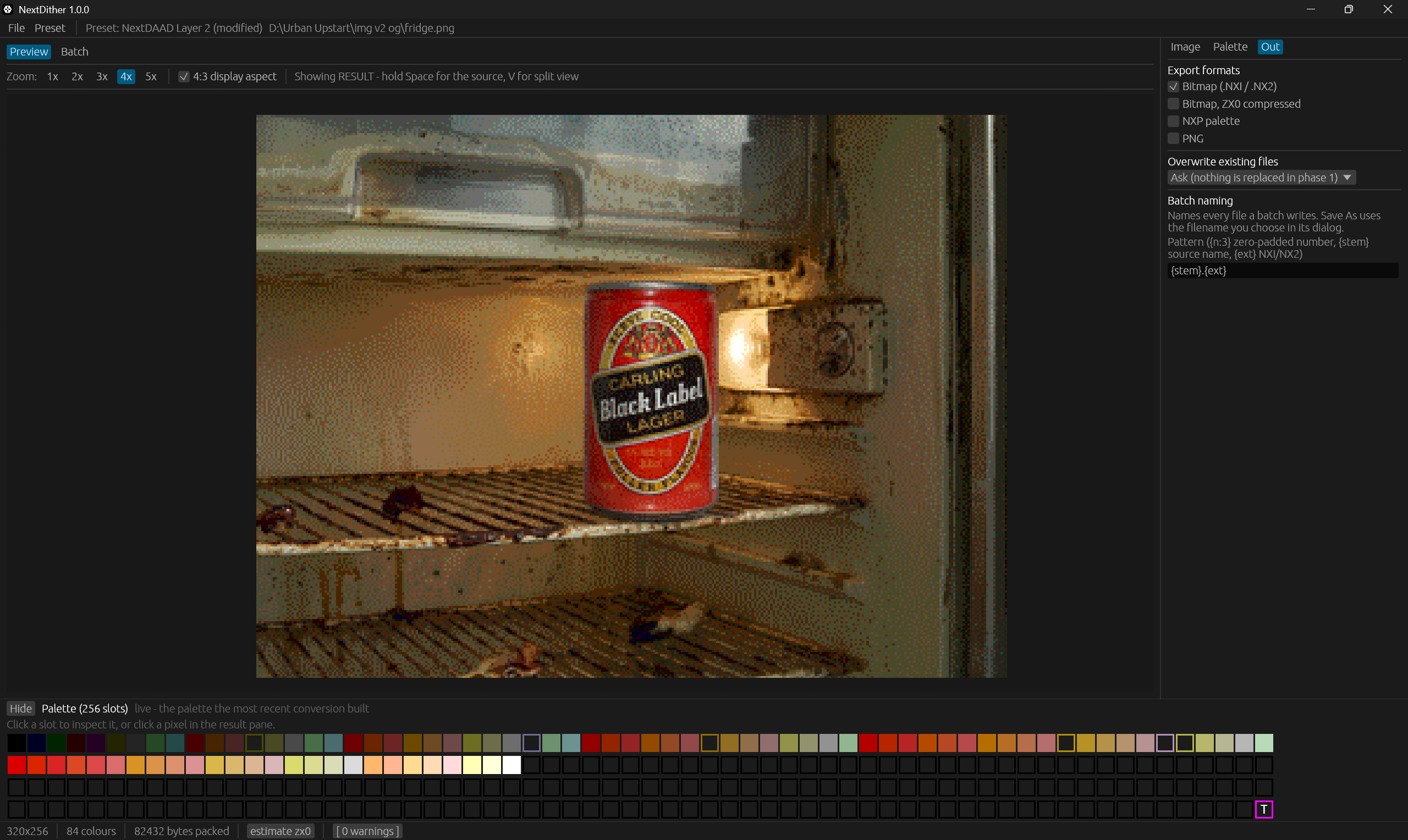The width and height of the screenshot is (1408, 840).
Task: Select the pure white palette swatch
Action: 512,765
